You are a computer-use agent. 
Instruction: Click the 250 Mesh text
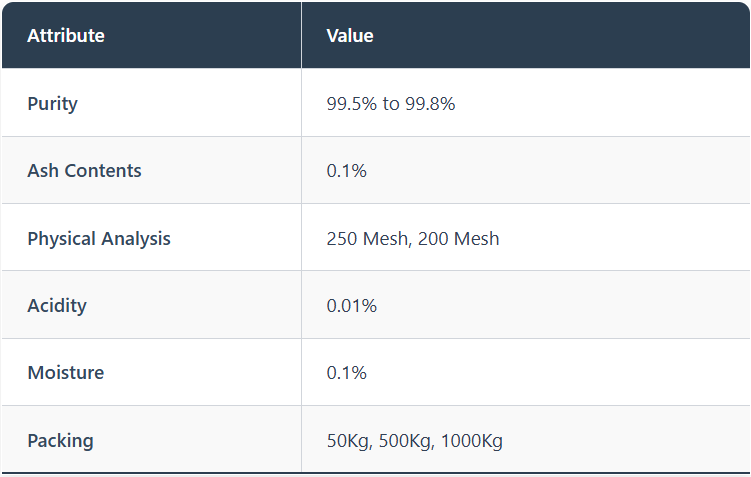tap(366, 239)
